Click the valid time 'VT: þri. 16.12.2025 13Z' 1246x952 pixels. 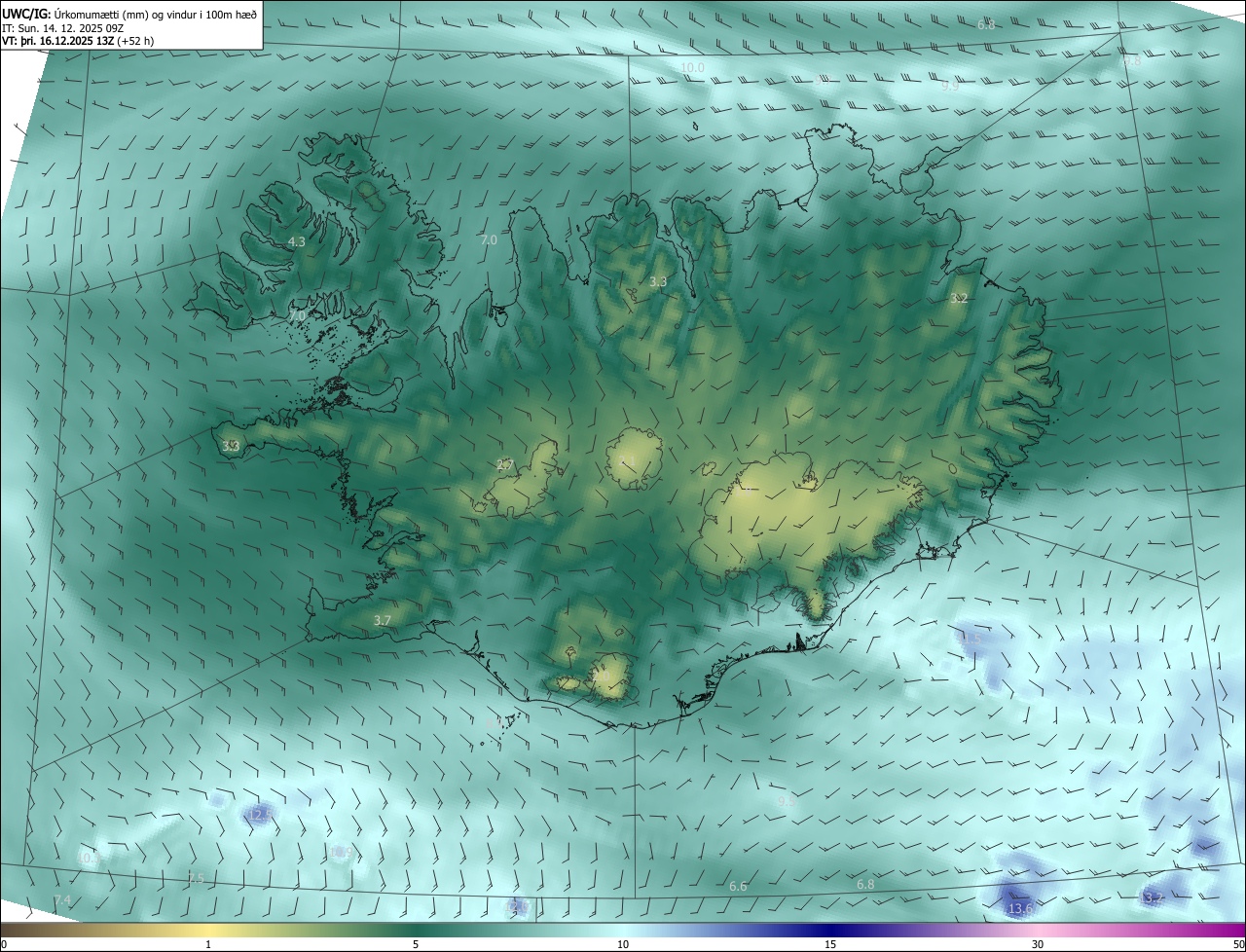(57, 41)
